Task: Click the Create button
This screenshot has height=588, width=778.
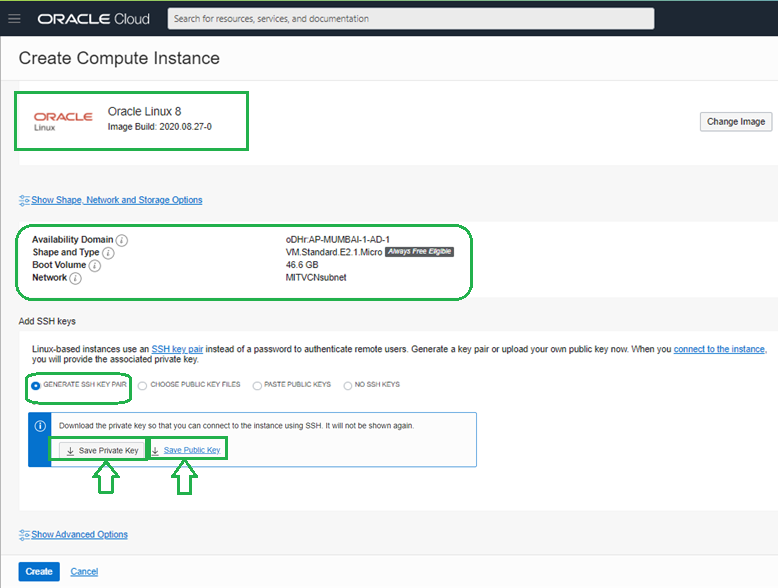Action: click(x=39, y=572)
